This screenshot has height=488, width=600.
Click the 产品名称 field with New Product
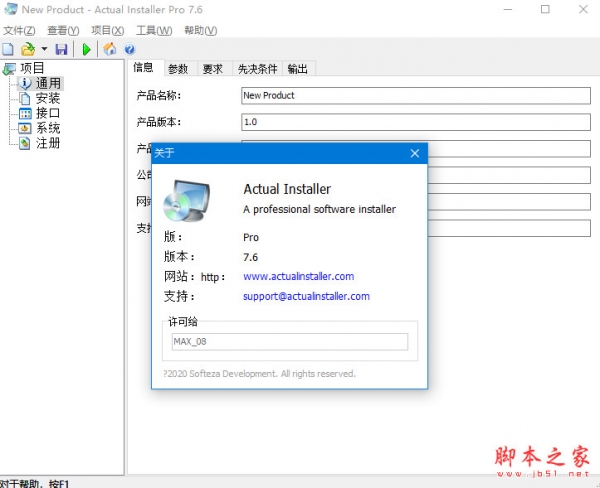[416, 96]
